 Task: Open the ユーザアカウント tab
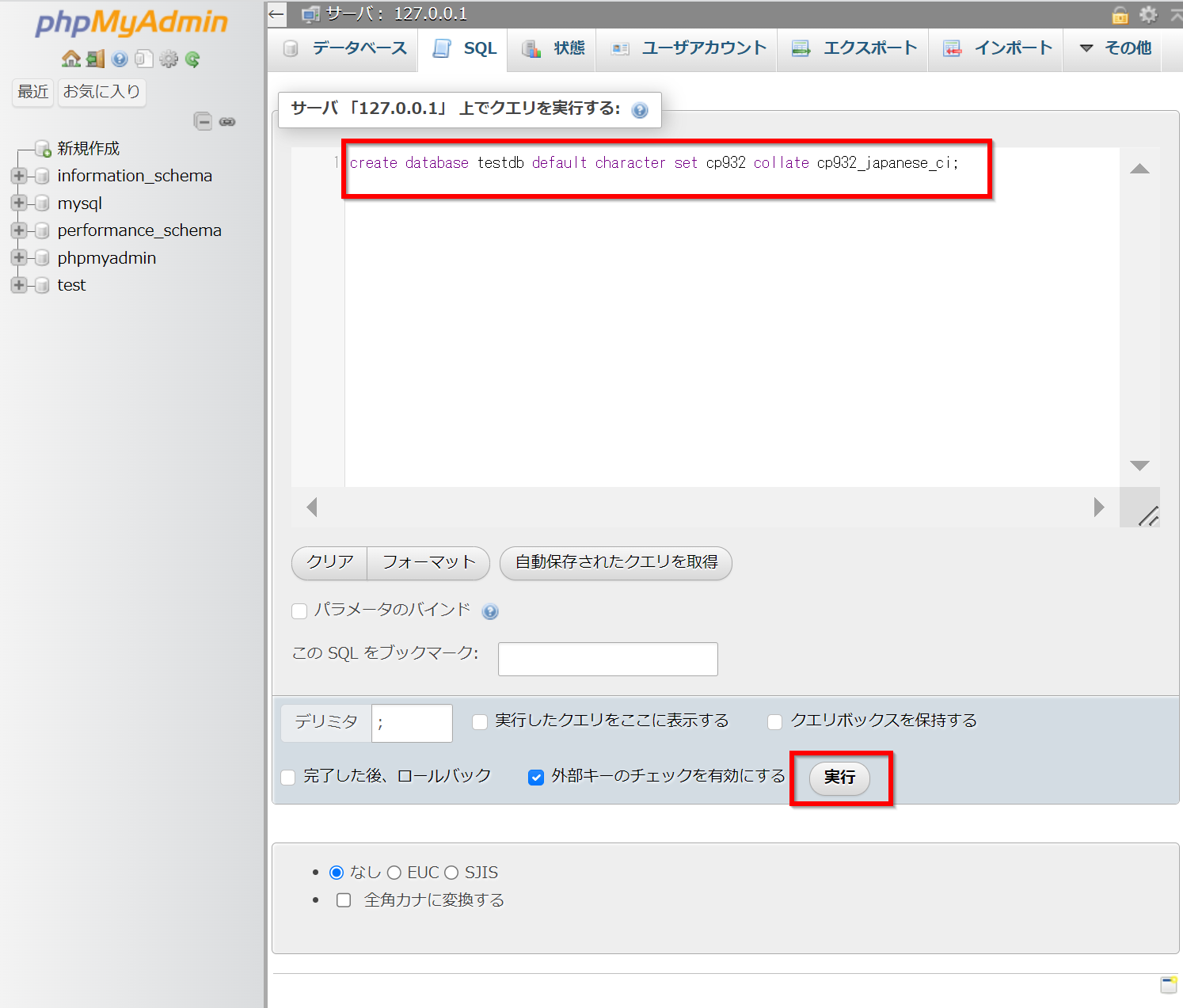[x=687, y=48]
